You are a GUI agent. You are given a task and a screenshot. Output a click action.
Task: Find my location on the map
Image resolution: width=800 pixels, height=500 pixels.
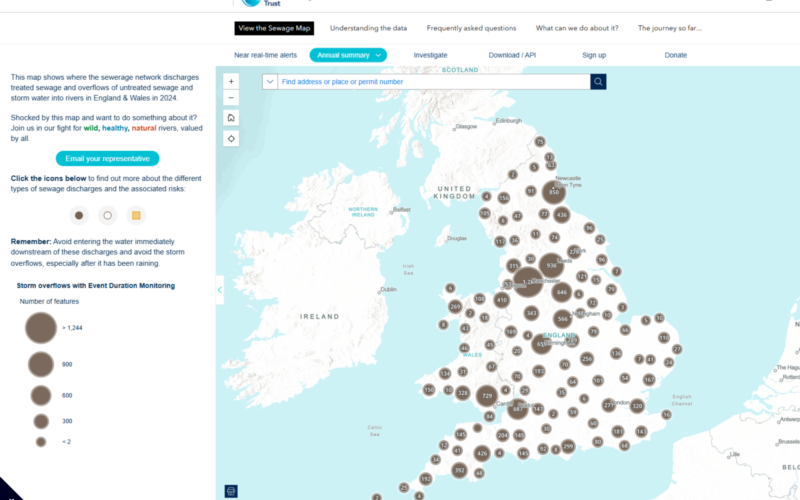coord(231,138)
